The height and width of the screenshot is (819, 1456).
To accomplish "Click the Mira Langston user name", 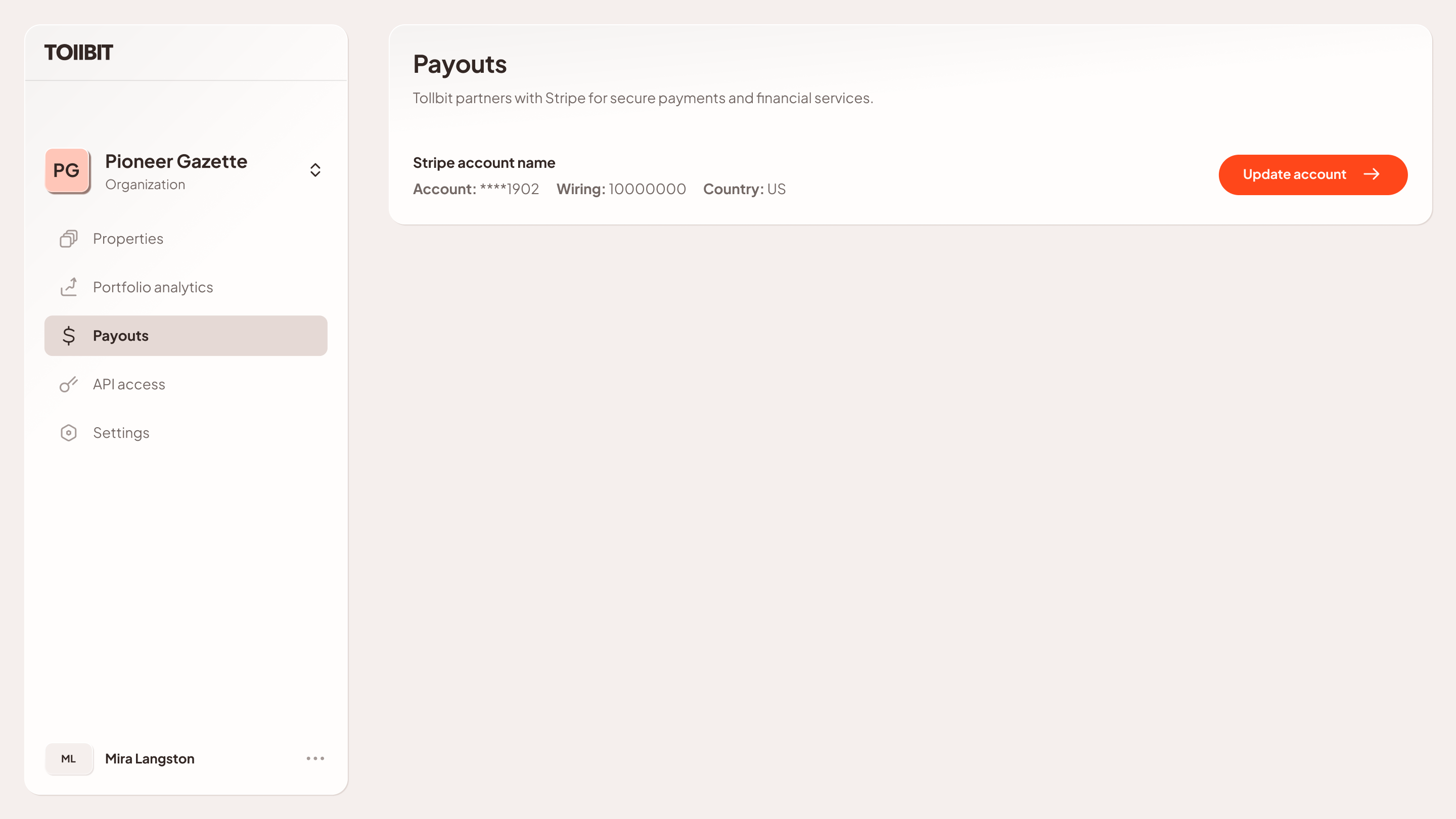I will click(x=149, y=758).
